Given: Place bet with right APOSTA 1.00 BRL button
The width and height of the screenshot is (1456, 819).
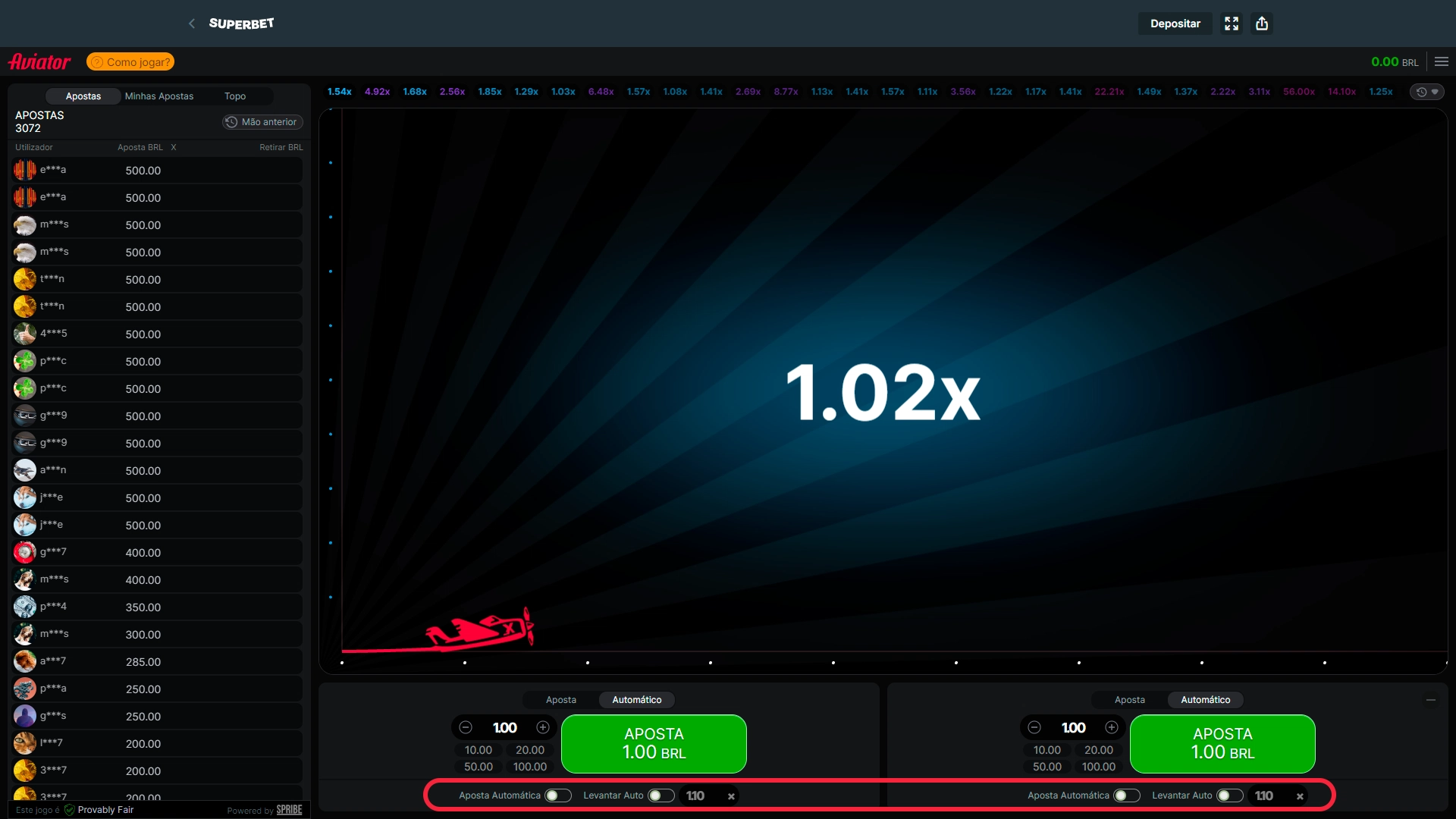Looking at the screenshot, I should pyautogui.click(x=1222, y=744).
